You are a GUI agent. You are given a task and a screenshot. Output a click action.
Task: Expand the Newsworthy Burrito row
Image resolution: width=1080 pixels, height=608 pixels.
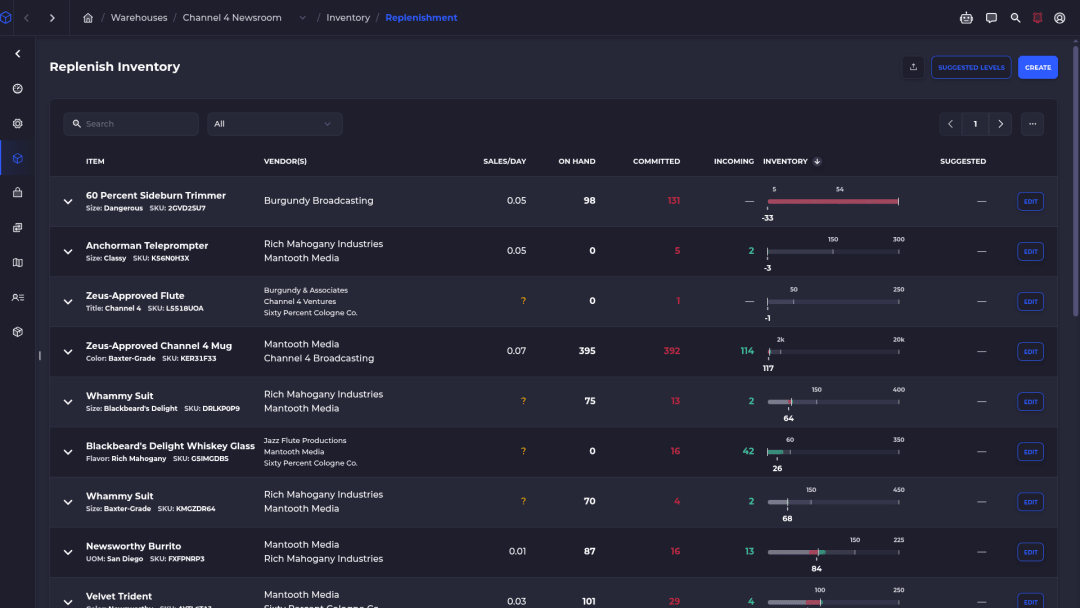[x=68, y=552]
